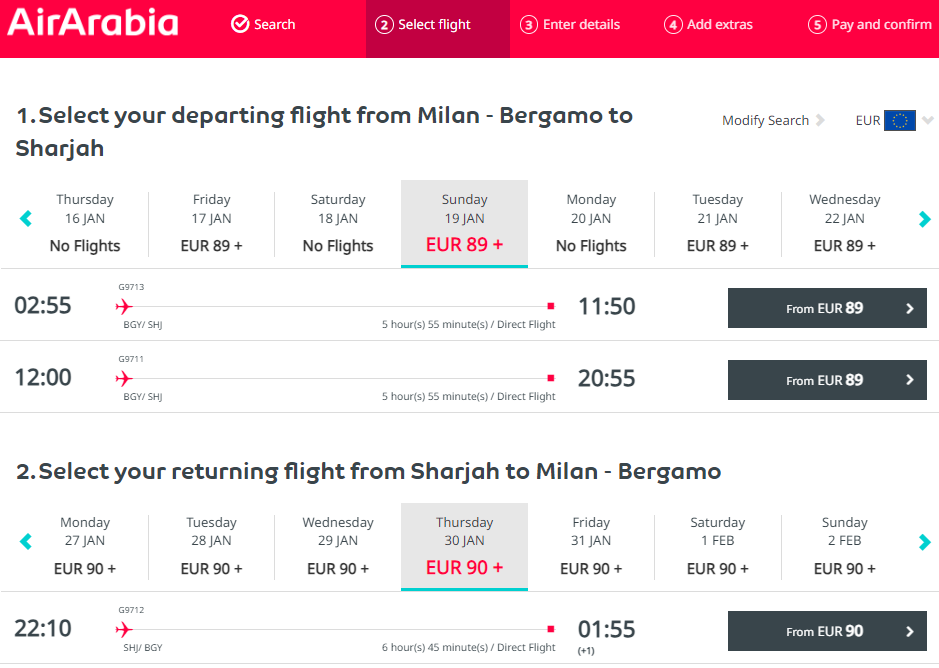Select Friday 17 JAN departing date
Viewport: 939px width, 668px height.
[x=211, y=223]
